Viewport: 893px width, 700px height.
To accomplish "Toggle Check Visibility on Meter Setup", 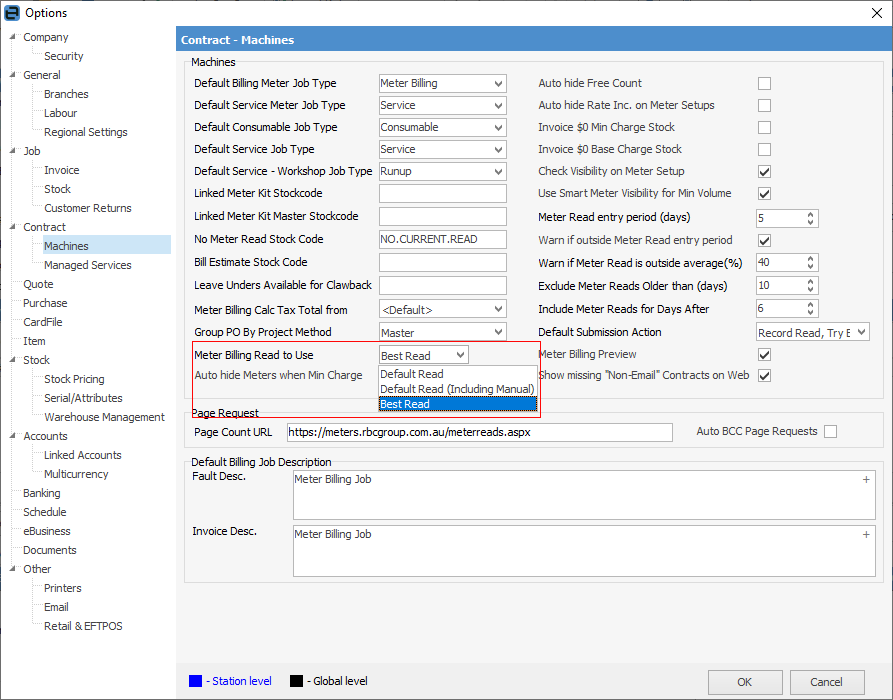I will 764,172.
